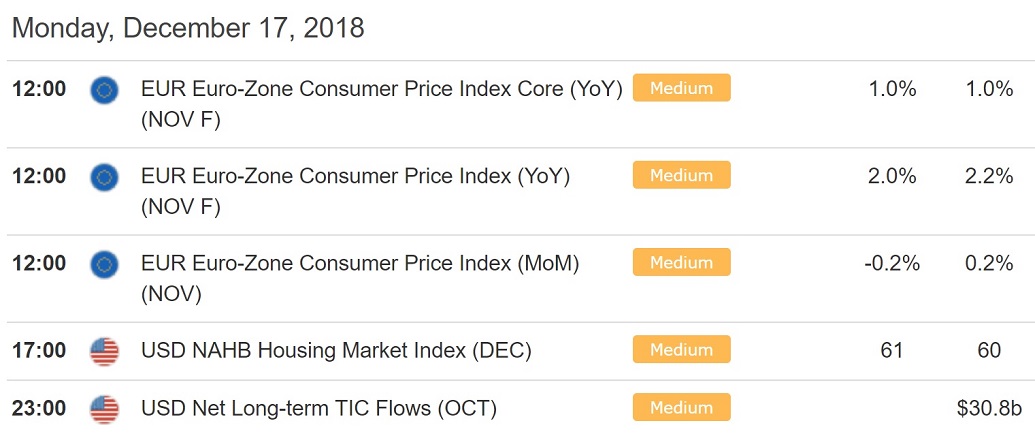Open EUR Euro-Zone Consumer Price Index Core event
Image resolution: width=1035 pixels, height=436 pixels.
point(382,104)
